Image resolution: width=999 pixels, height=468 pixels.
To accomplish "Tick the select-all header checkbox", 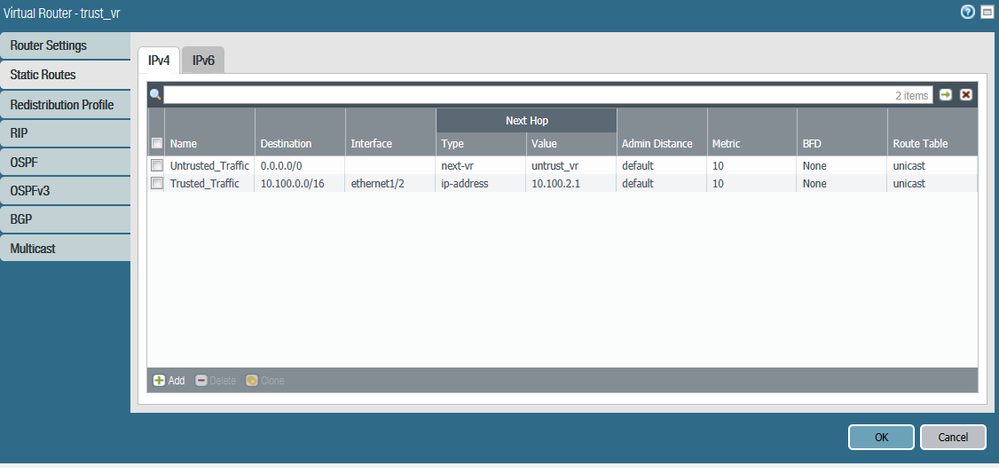I will [x=157, y=143].
